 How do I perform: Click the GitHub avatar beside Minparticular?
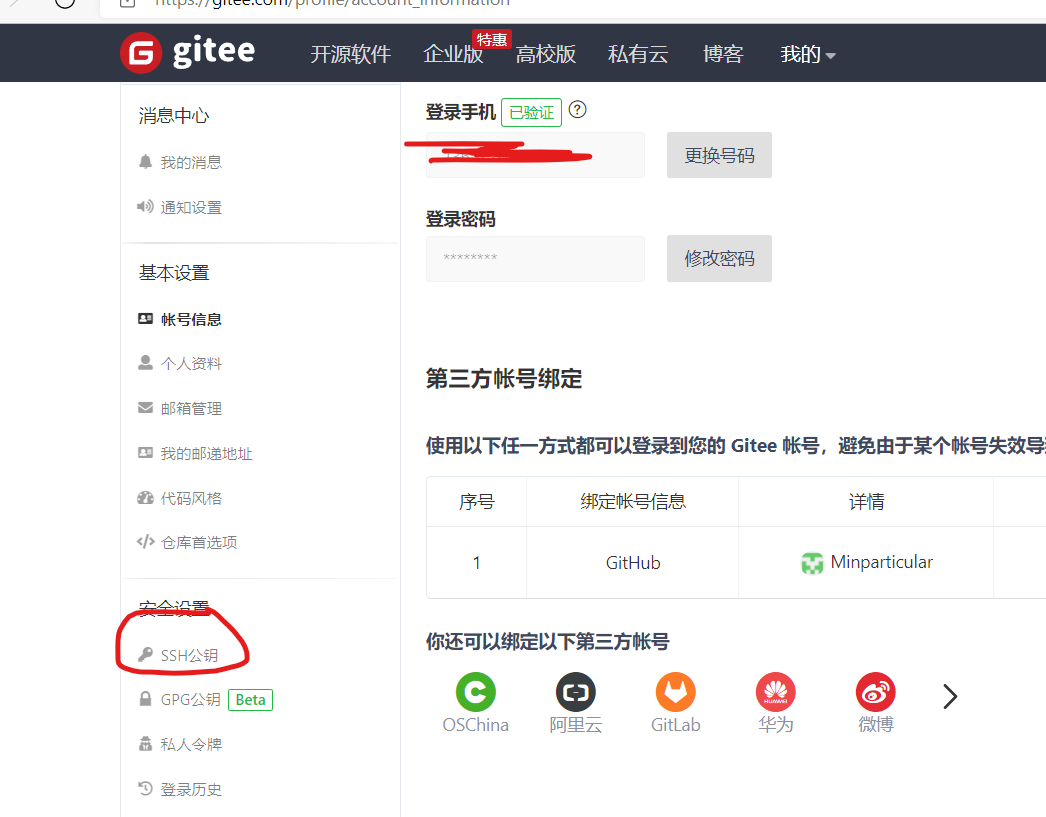[812, 562]
